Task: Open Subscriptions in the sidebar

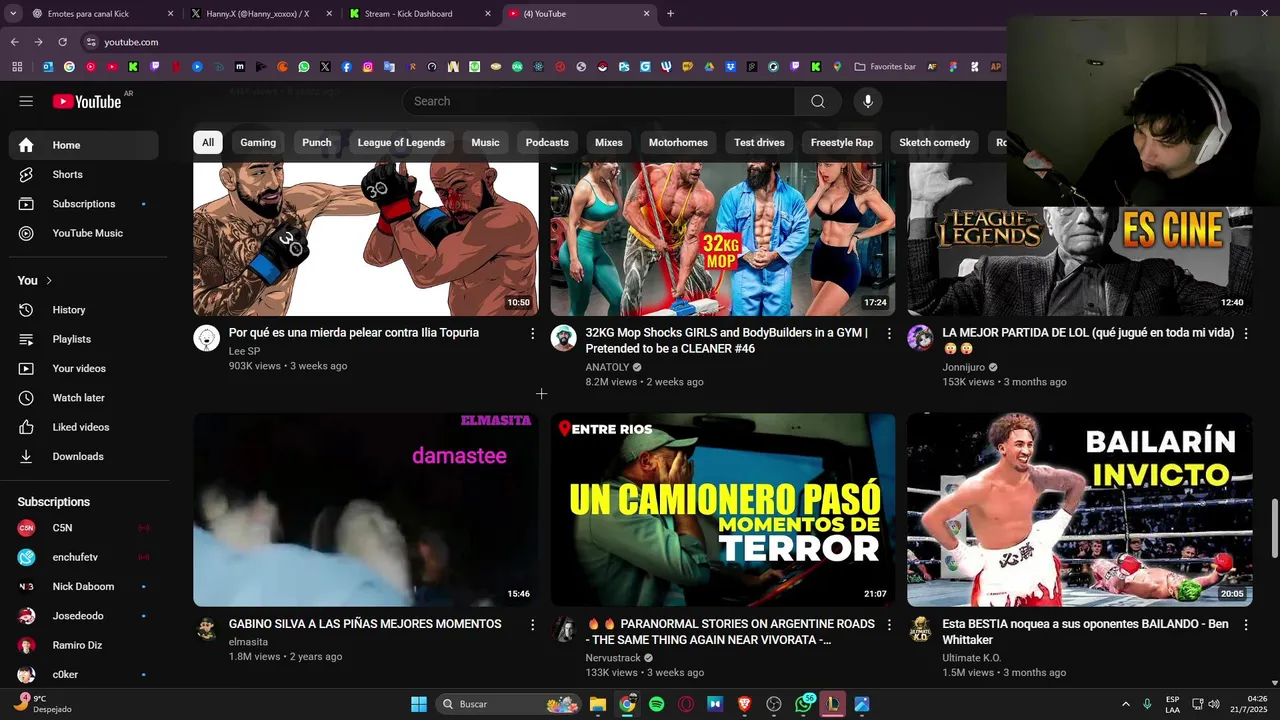Action: [84, 204]
